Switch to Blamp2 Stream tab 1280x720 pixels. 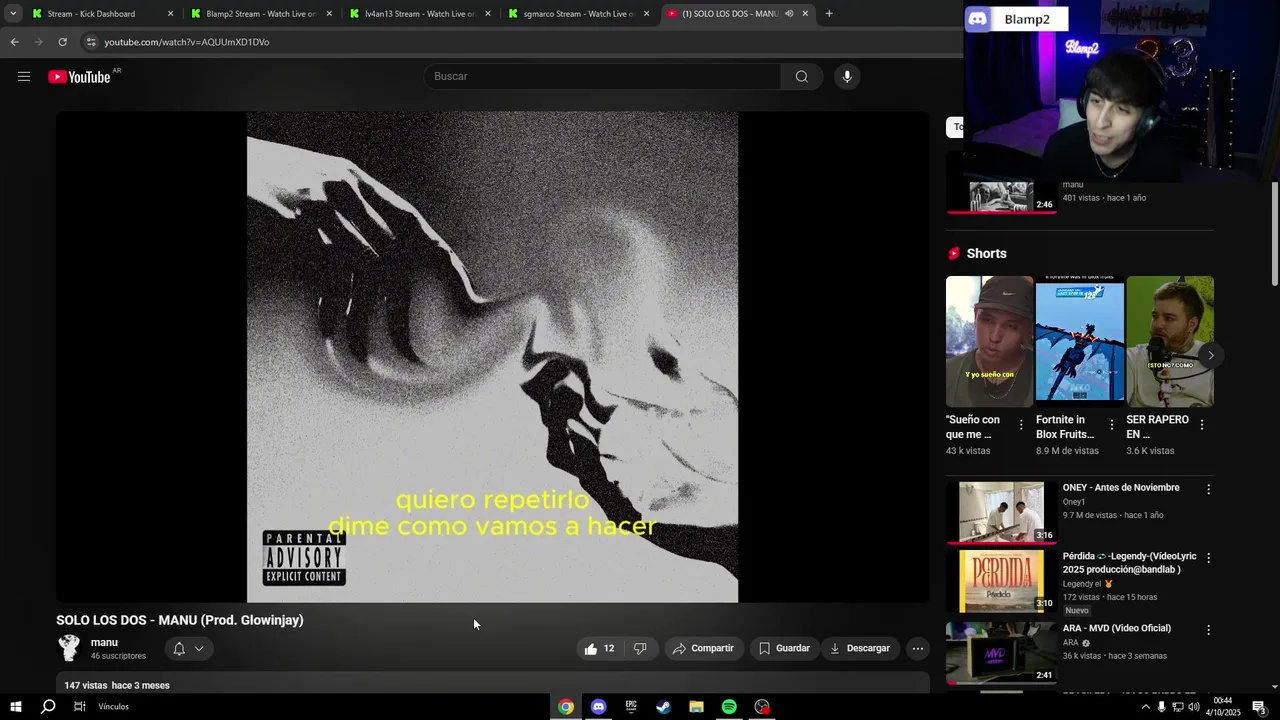point(260,14)
